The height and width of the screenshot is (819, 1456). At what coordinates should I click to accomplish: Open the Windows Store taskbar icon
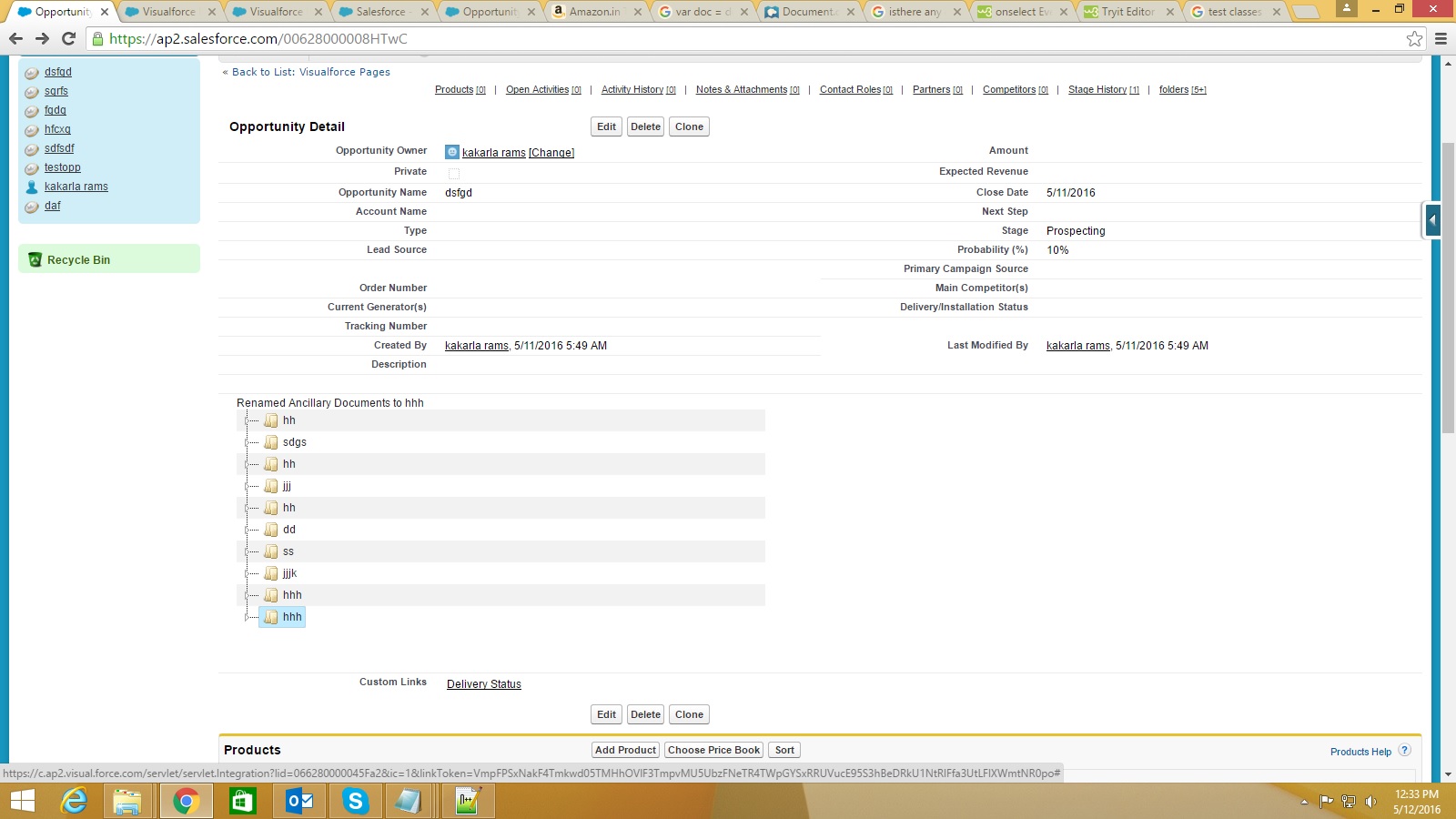tap(242, 801)
